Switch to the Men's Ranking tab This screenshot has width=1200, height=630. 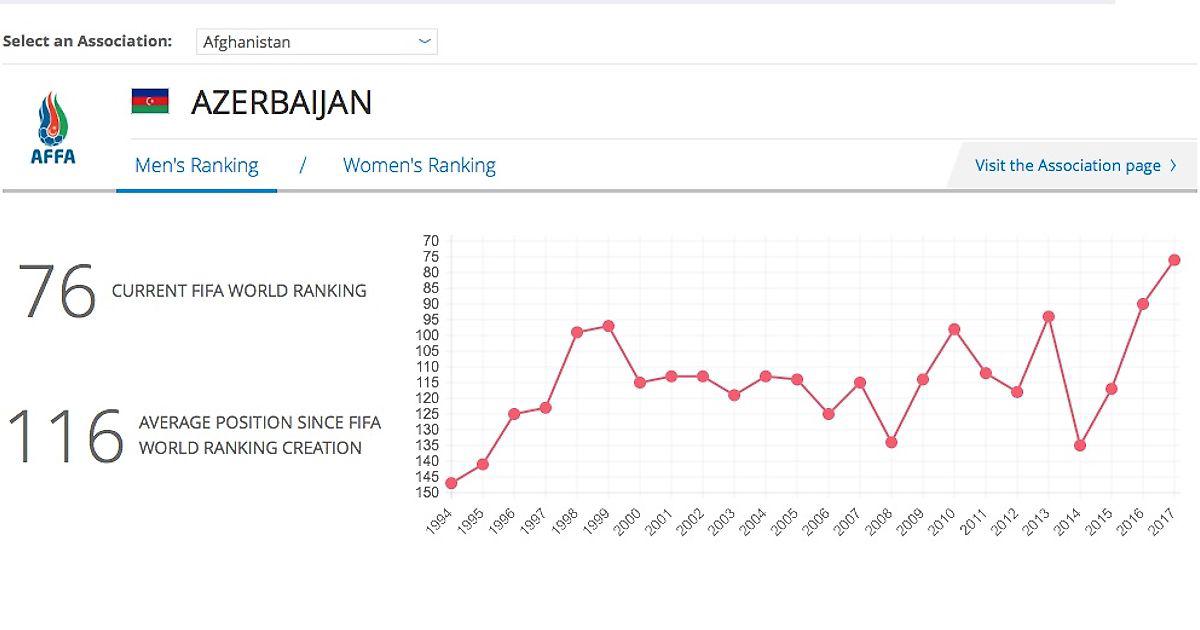pyautogui.click(x=196, y=166)
